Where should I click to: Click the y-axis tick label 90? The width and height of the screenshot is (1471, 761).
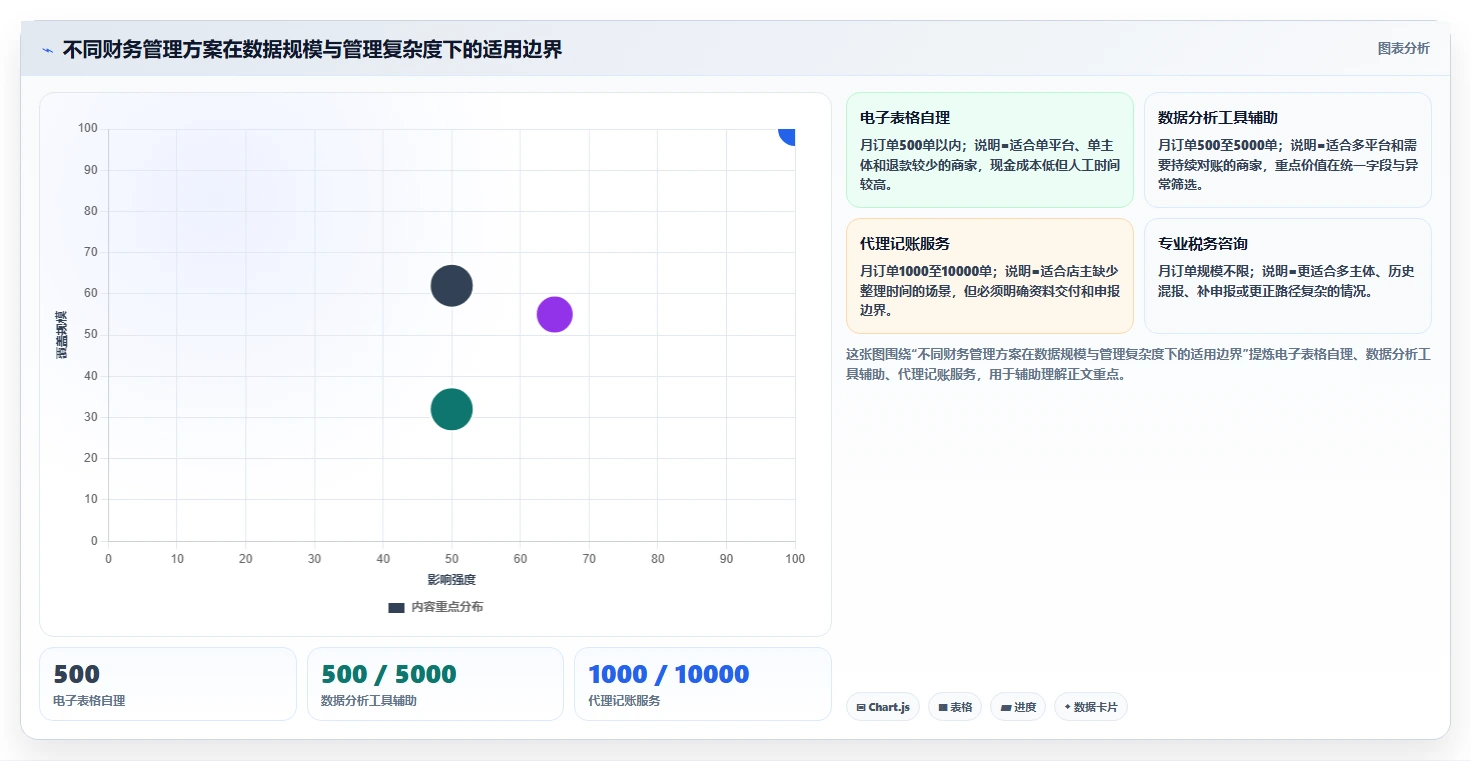(91, 170)
